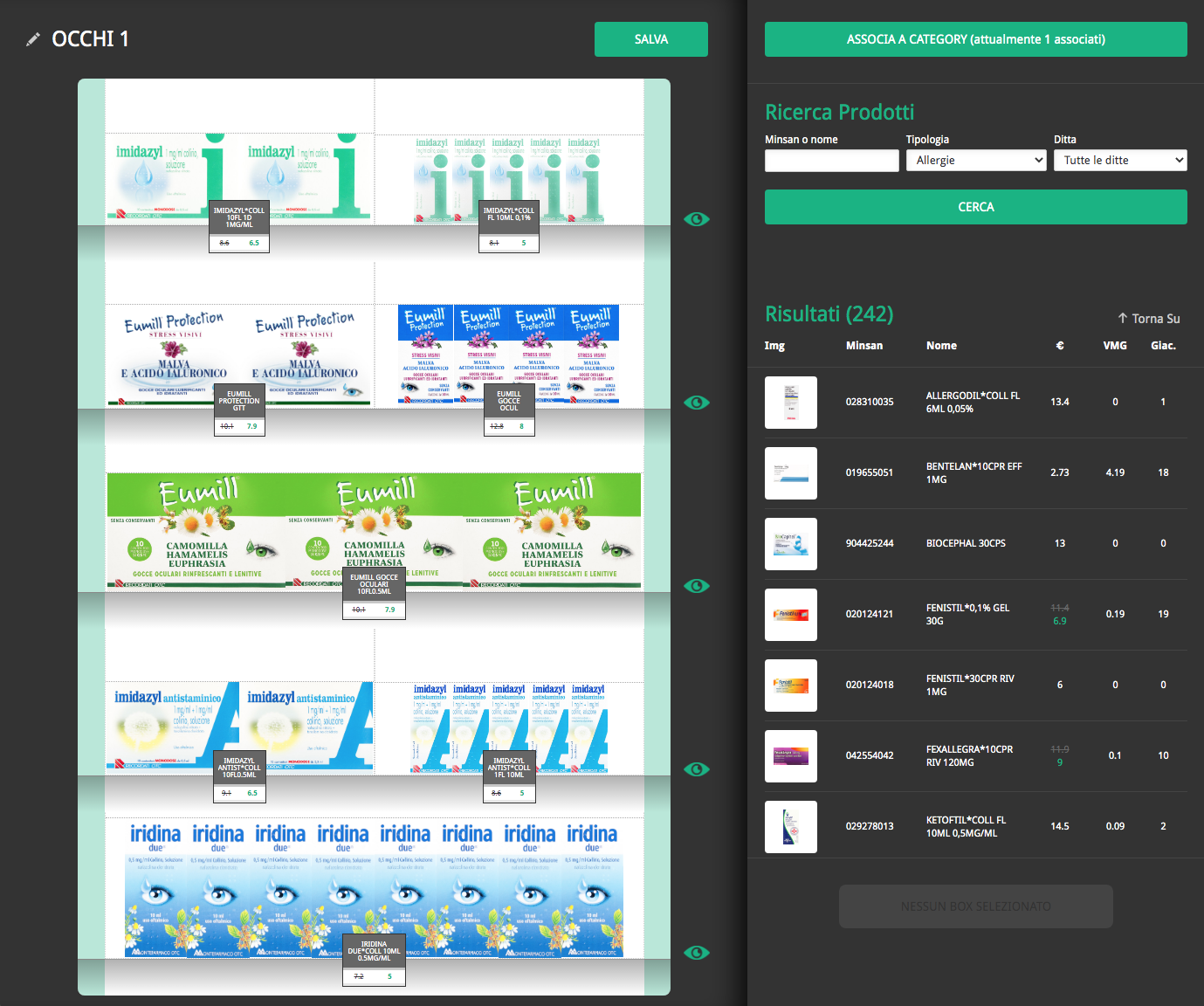Screen dimensions: 1204x1006
Task: Click Minsan code 028310035
Action: tap(870, 402)
